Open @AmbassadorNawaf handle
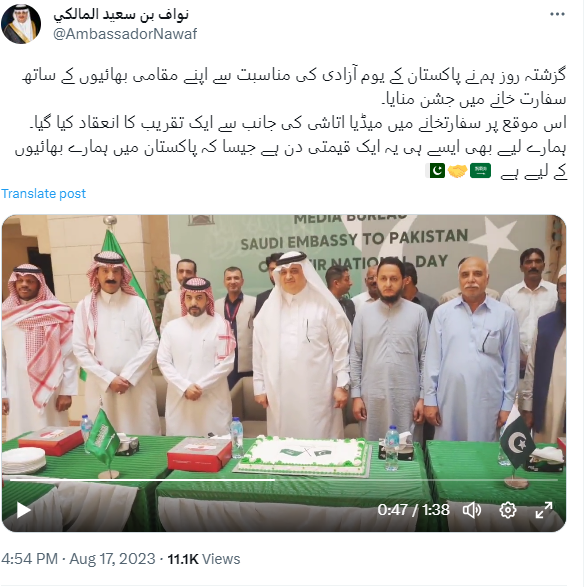This screenshot has width=586, height=587. 125,34
